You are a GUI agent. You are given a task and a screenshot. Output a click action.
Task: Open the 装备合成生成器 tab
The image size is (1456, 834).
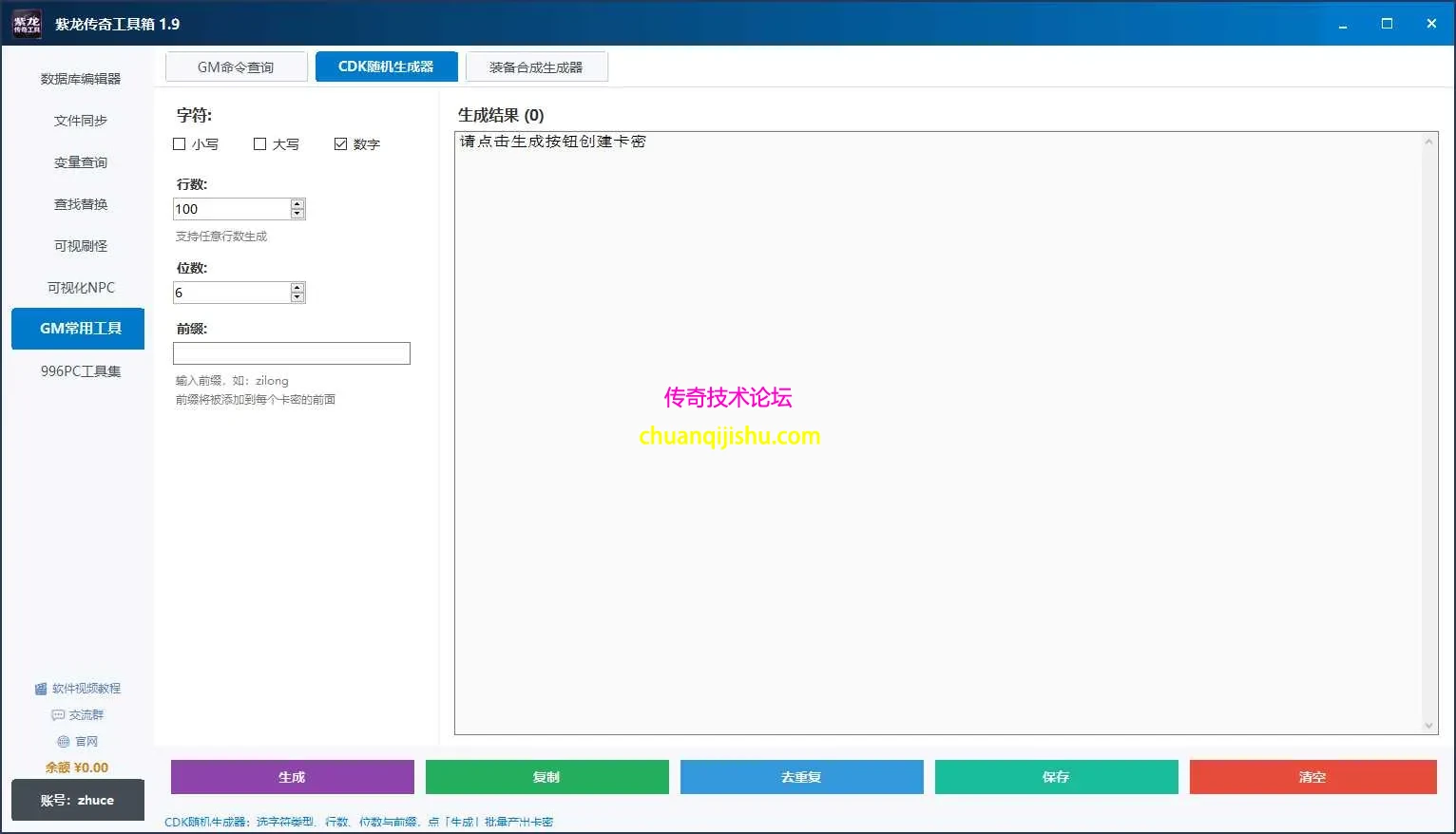[x=536, y=67]
